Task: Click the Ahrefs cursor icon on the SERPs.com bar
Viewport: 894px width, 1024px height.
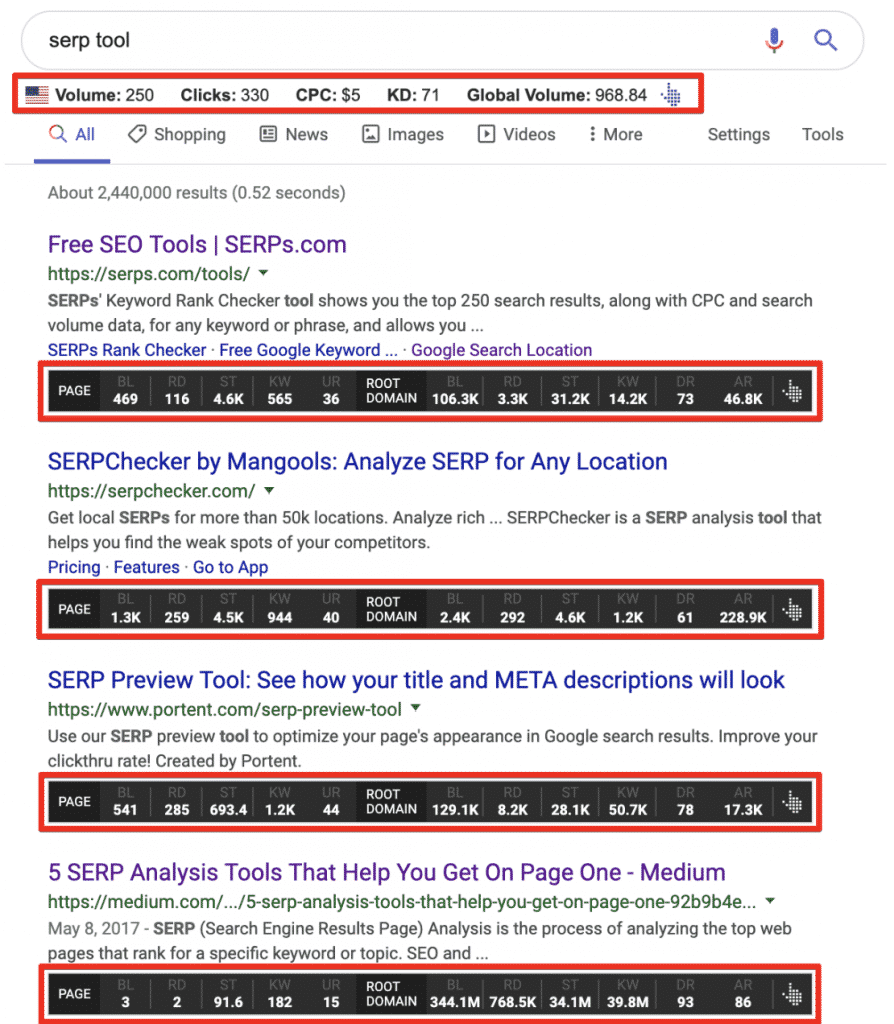Action: (792, 391)
